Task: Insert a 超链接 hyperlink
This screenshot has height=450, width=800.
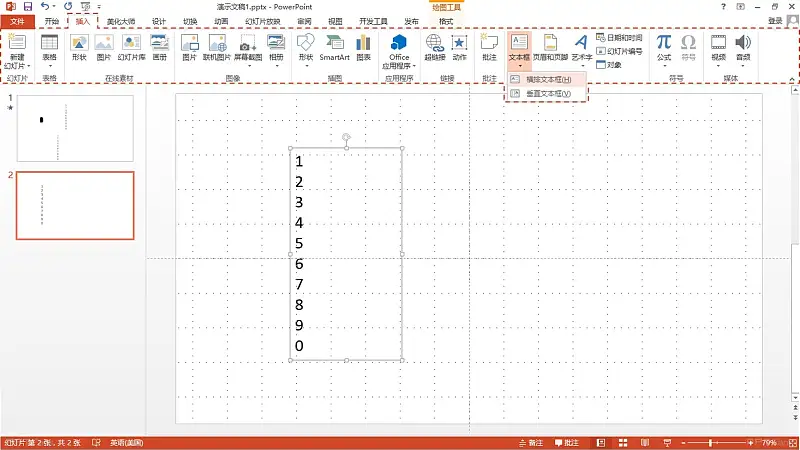Action: click(x=435, y=47)
